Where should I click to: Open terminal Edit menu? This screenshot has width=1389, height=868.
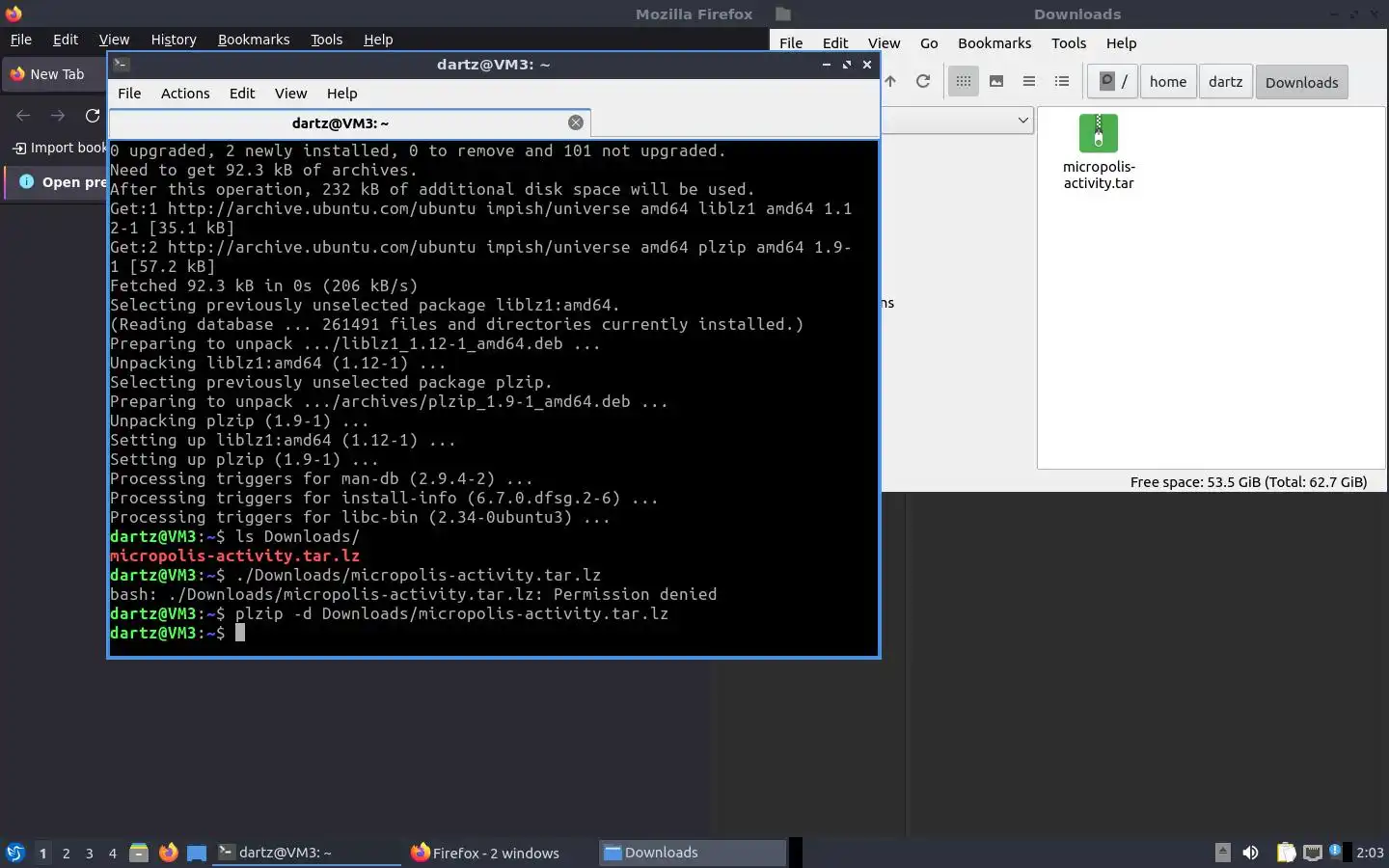(x=242, y=94)
